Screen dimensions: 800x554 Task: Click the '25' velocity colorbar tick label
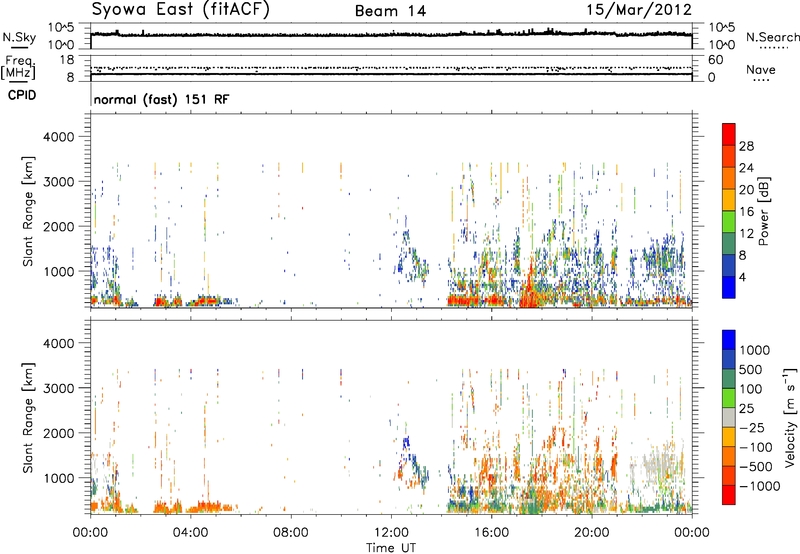coord(746,409)
